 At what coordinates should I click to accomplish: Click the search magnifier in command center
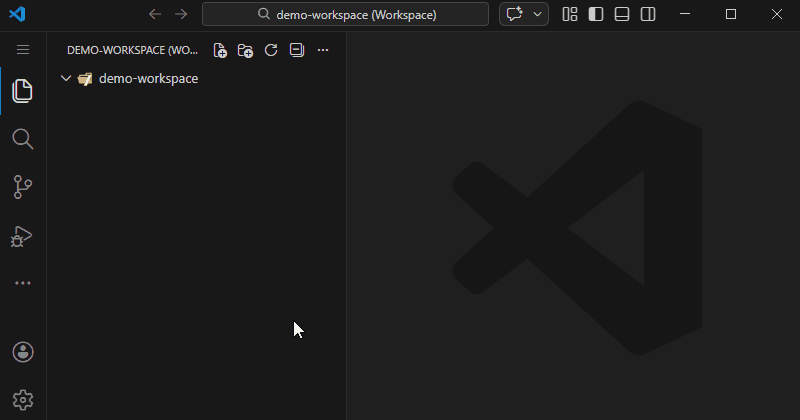point(264,14)
